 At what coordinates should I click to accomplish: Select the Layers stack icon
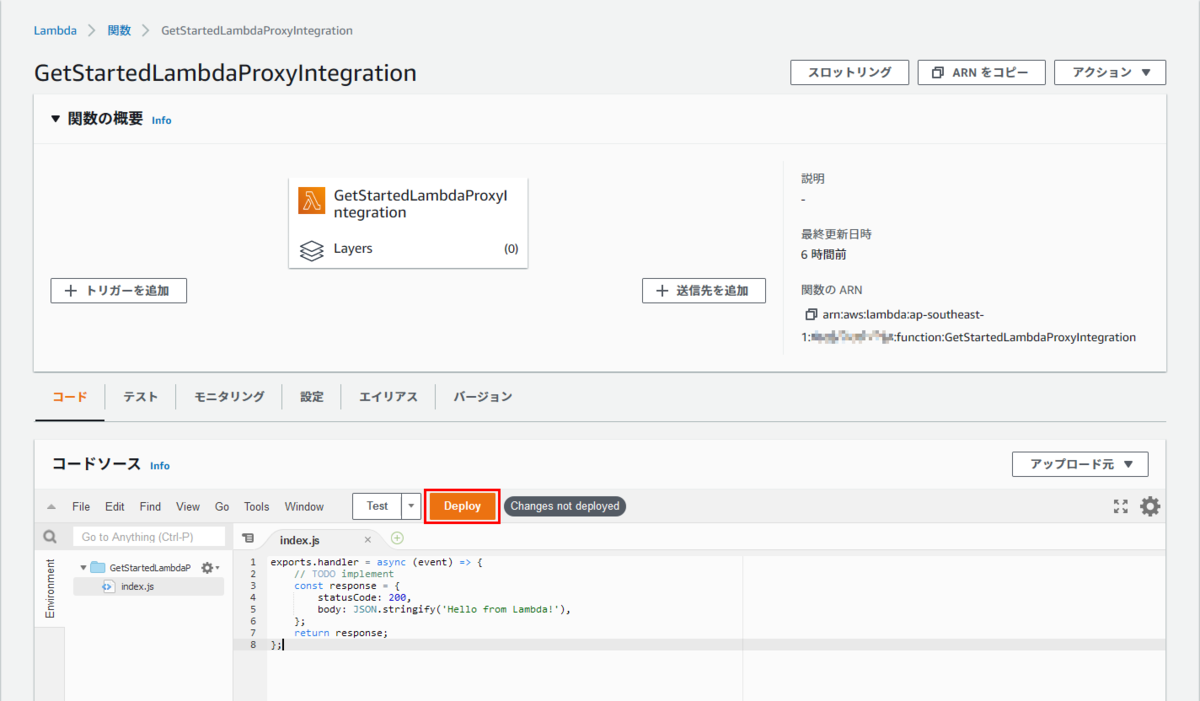pyautogui.click(x=312, y=249)
